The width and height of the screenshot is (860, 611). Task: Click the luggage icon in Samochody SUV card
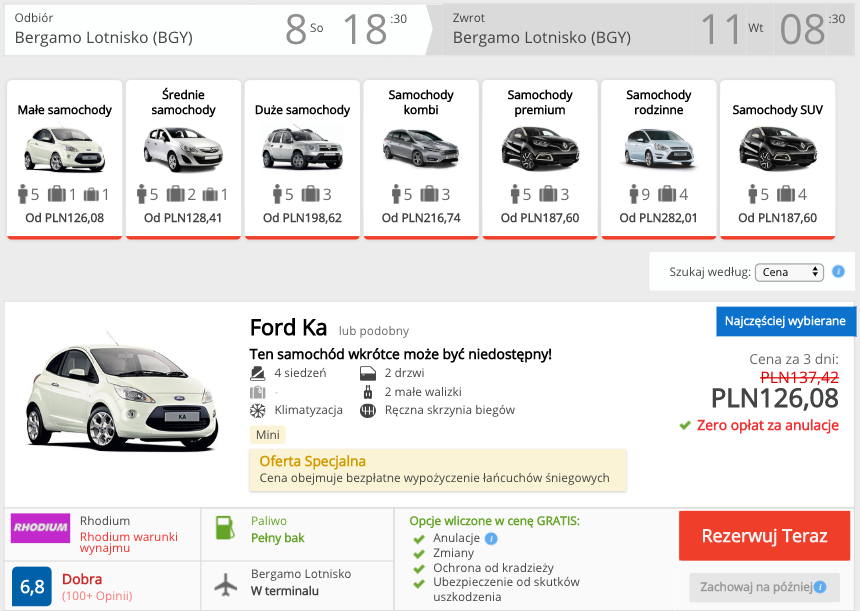tap(785, 194)
